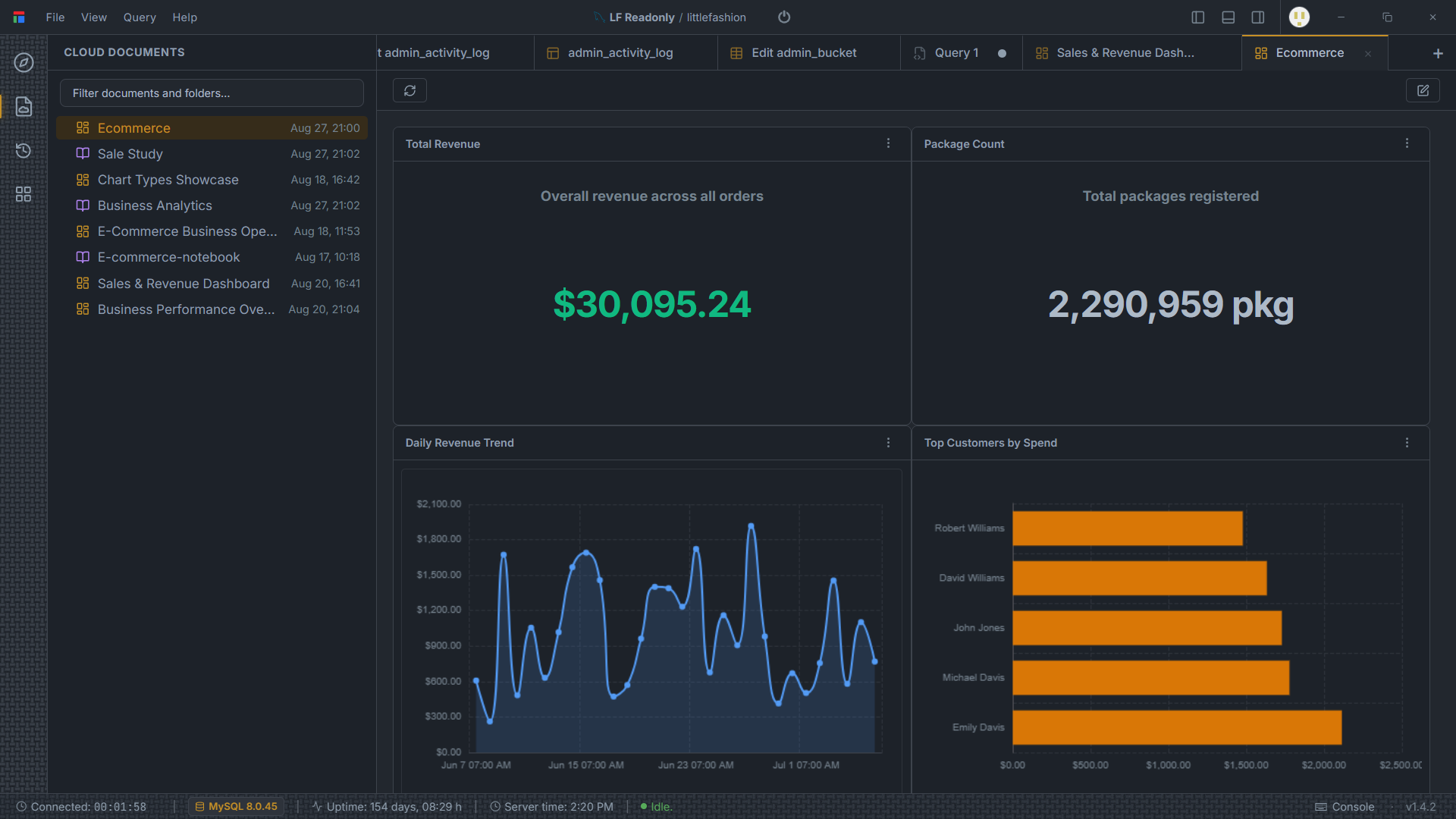The width and height of the screenshot is (1456, 819).
Task: Open the Query menu
Action: coord(140,17)
